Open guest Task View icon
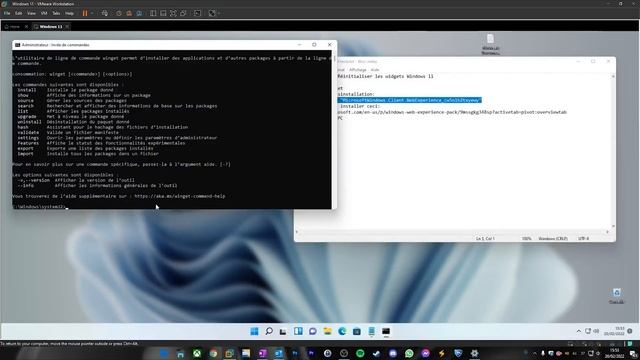The width and height of the screenshot is (640, 360). point(283,331)
